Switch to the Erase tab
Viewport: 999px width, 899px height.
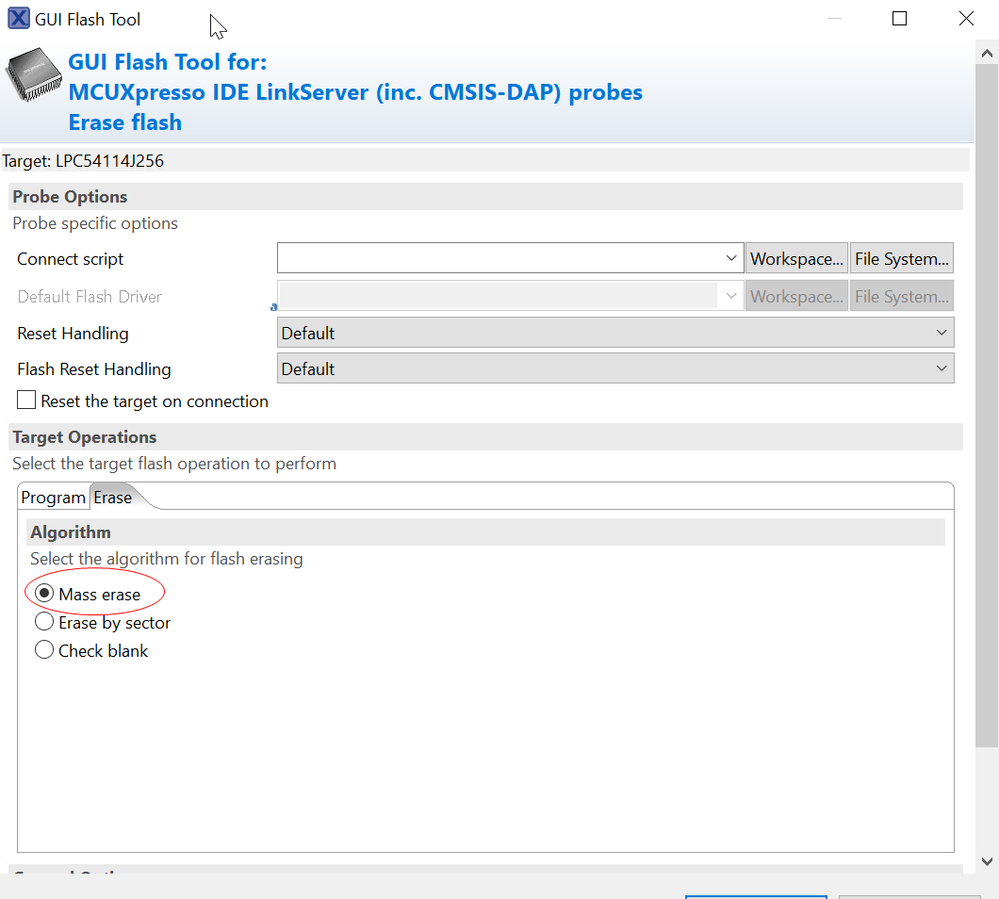pyautogui.click(x=113, y=497)
